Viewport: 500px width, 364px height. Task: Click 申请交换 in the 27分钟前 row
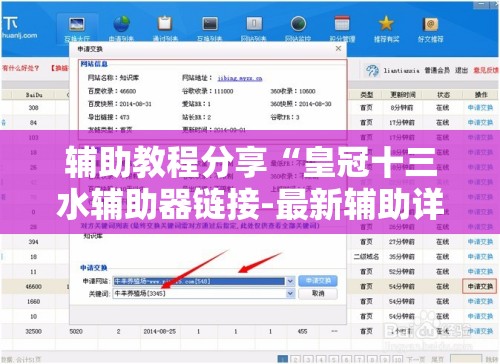pos(480,242)
